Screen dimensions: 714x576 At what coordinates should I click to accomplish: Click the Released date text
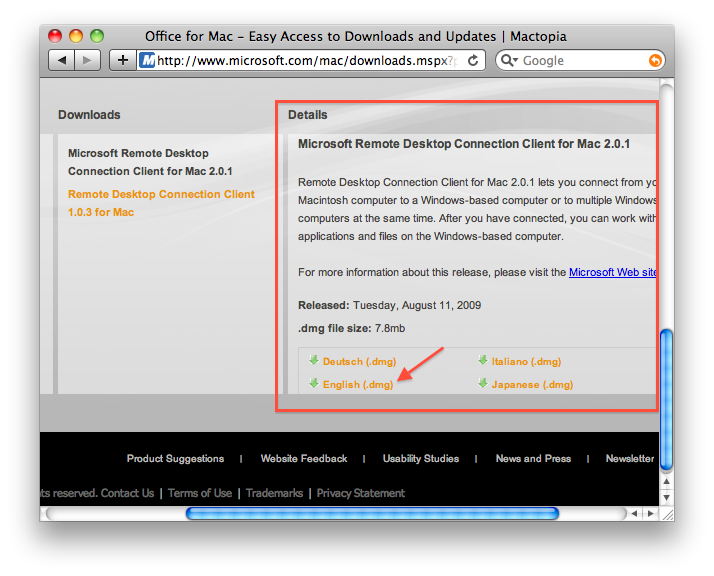(390, 305)
